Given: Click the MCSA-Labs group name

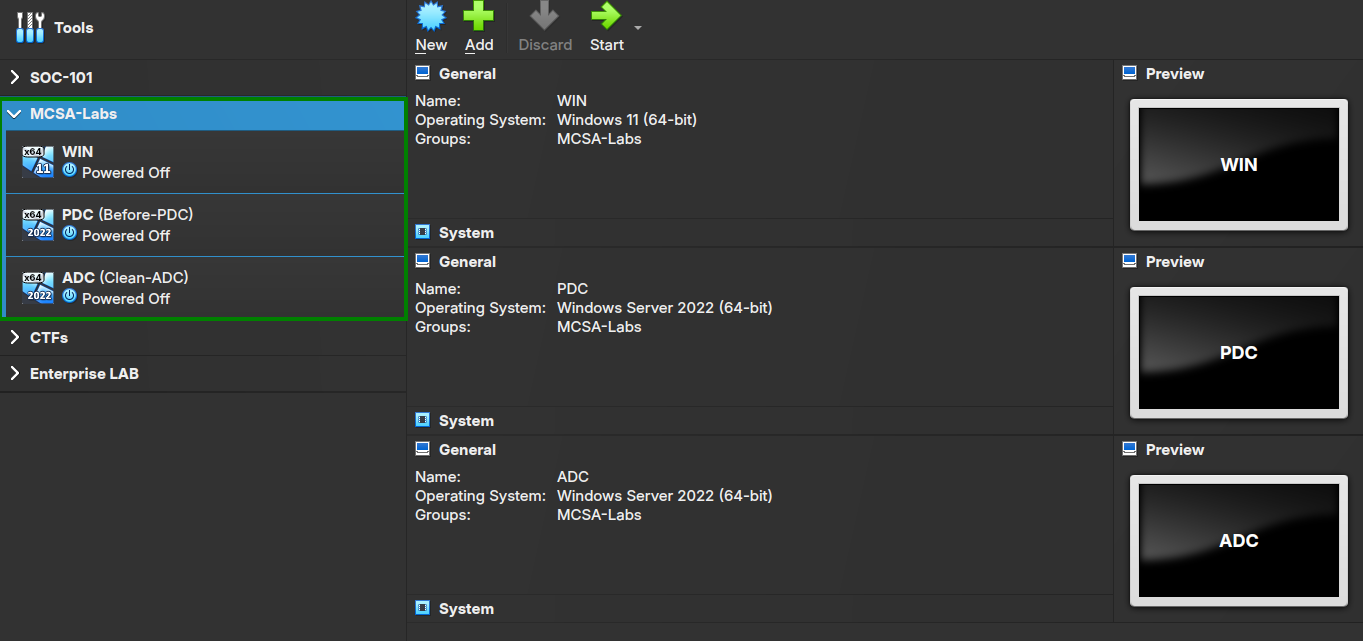Looking at the screenshot, I should 73,114.
